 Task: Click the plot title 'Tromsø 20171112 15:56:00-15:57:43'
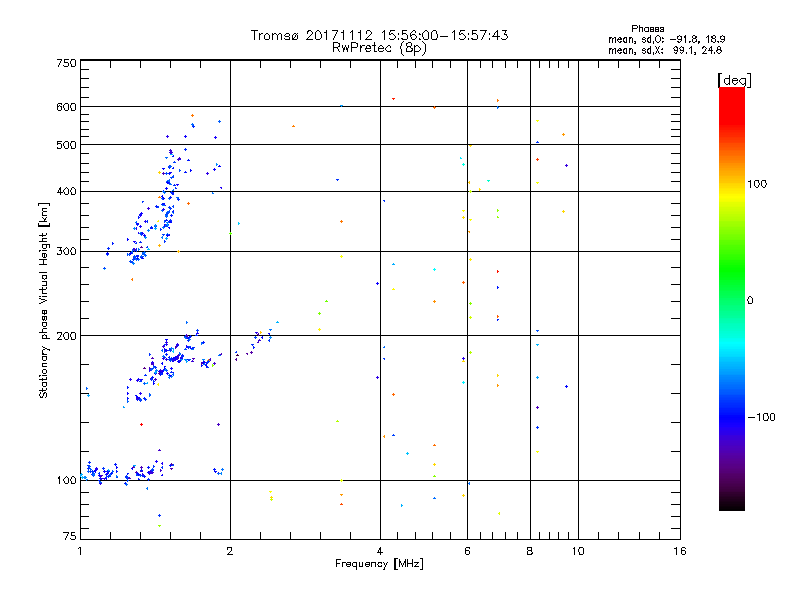tap(379, 35)
